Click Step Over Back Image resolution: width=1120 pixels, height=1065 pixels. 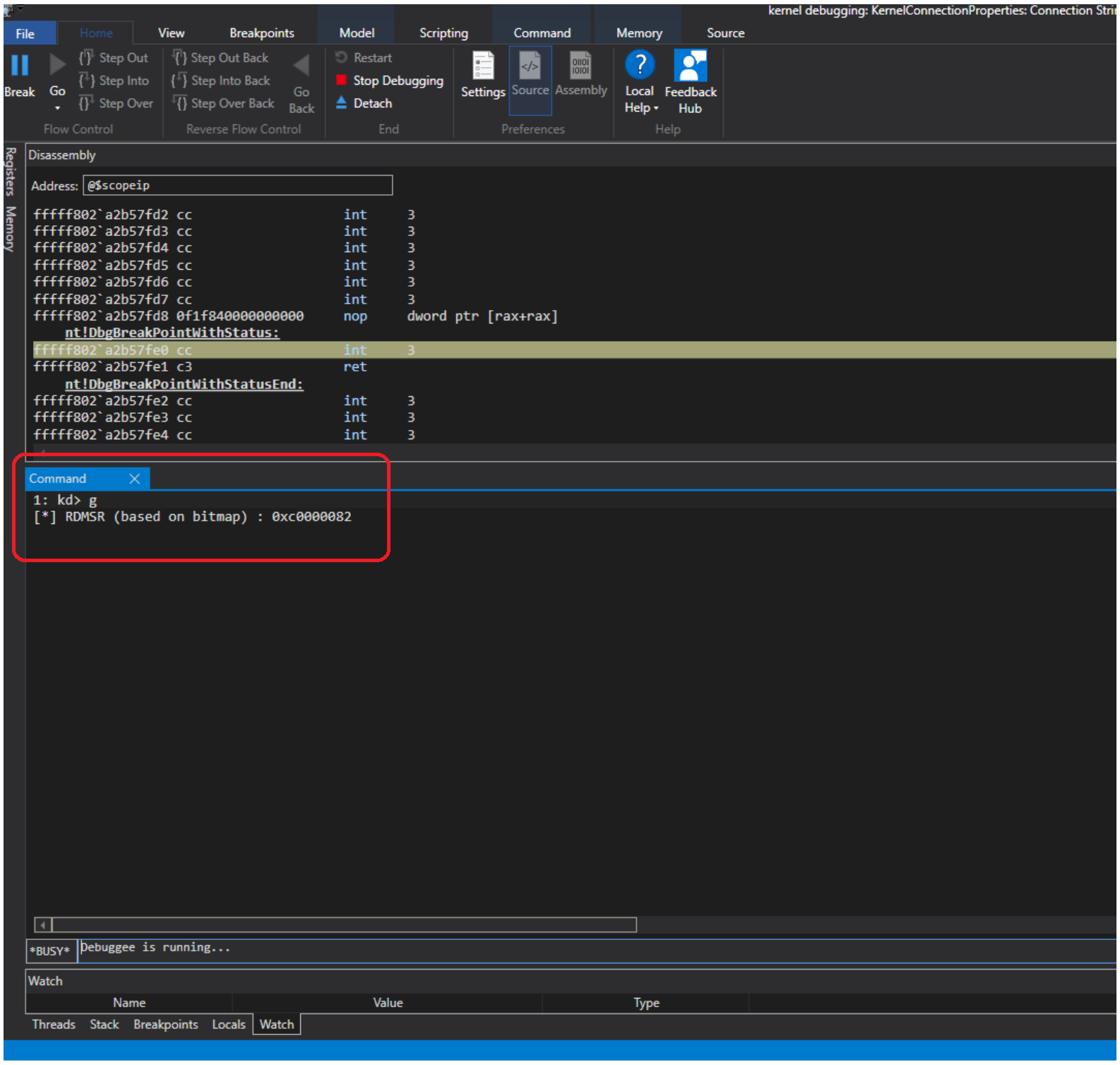(x=224, y=103)
